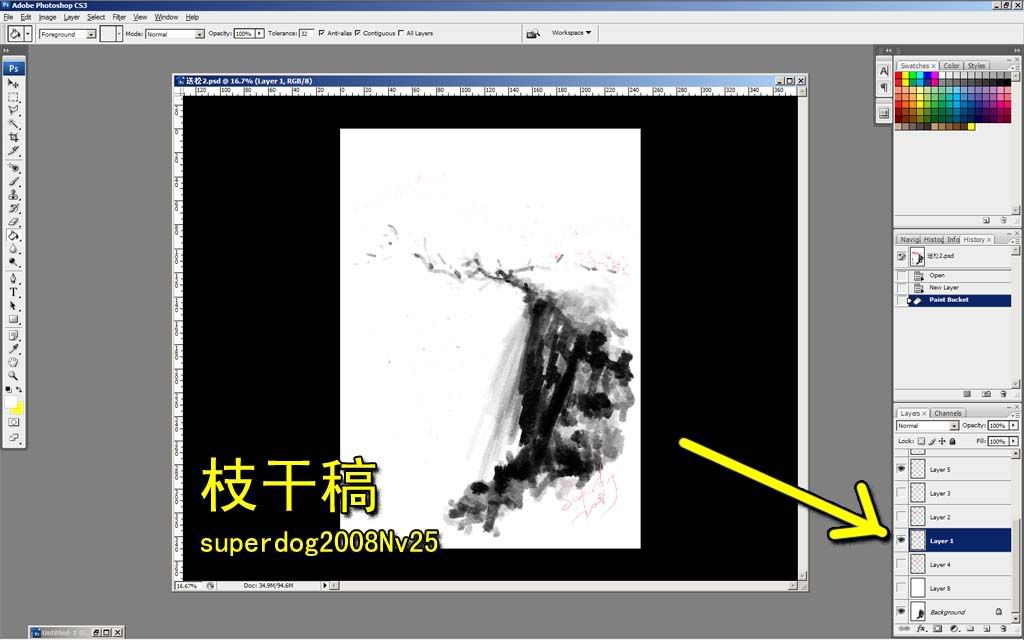Delete layer with Layers panel trash icon
This screenshot has height=640, width=1024.
(x=1003, y=629)
